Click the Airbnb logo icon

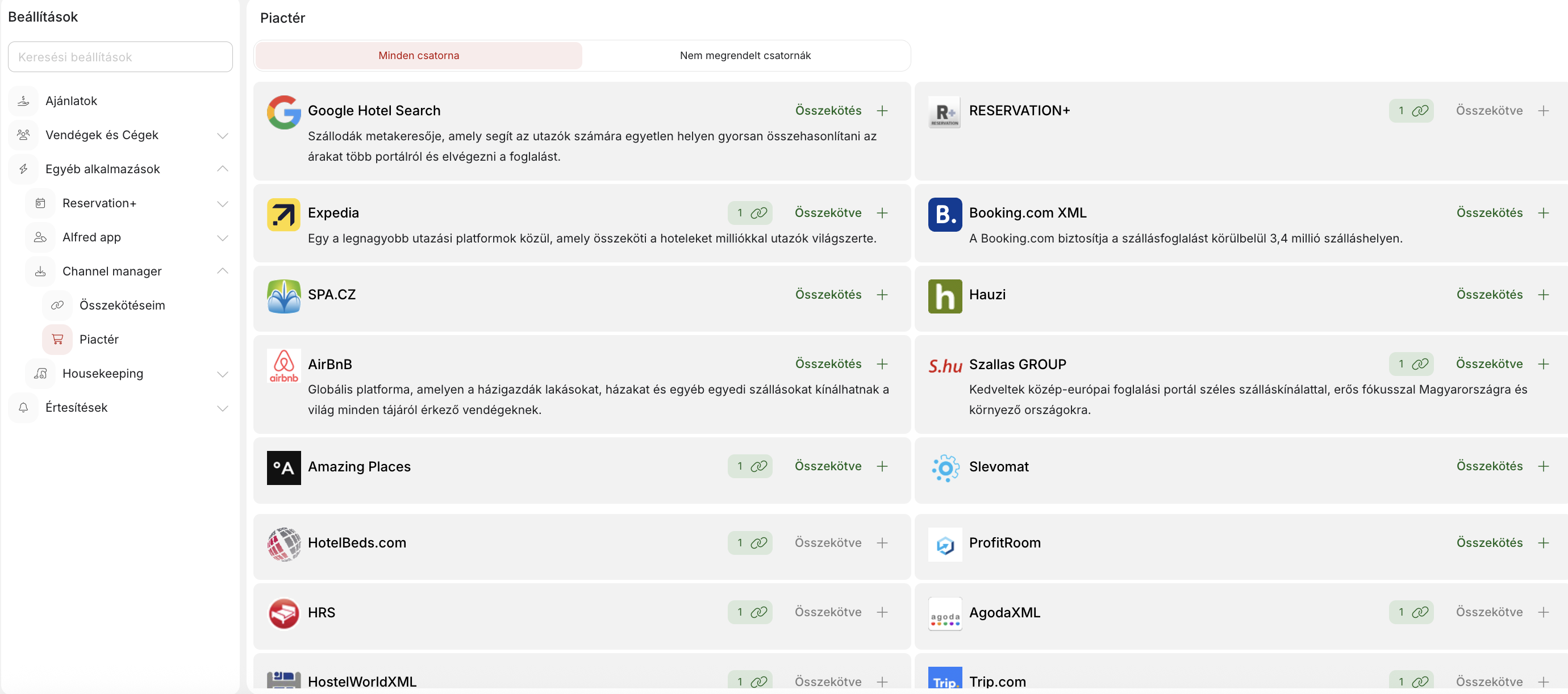283,365
